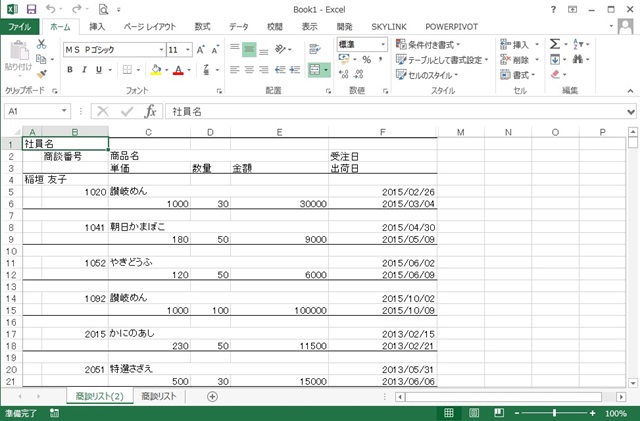The height and width of the screenshot is (421, 640).
Task: Toggle Align Right horizontal alignment
Action: click(264, 70)
